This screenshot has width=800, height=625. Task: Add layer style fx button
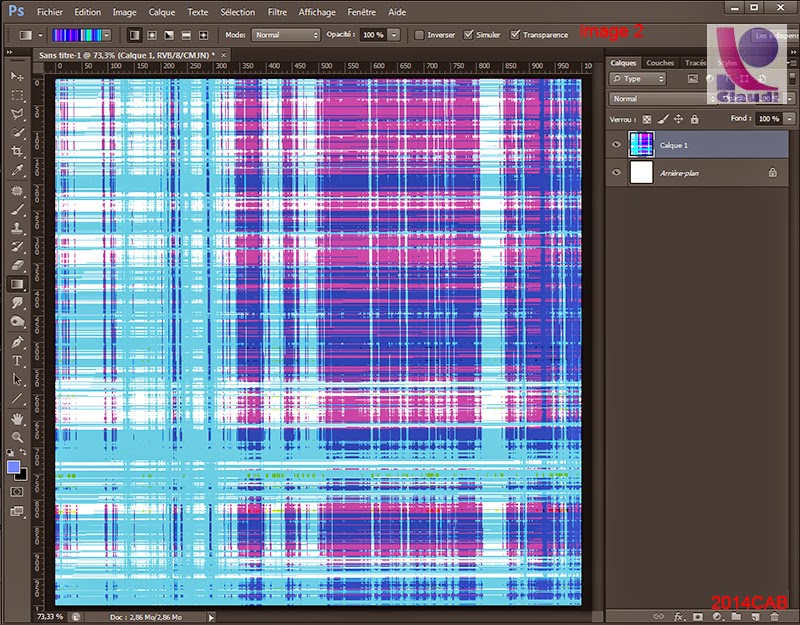(678, 617)
